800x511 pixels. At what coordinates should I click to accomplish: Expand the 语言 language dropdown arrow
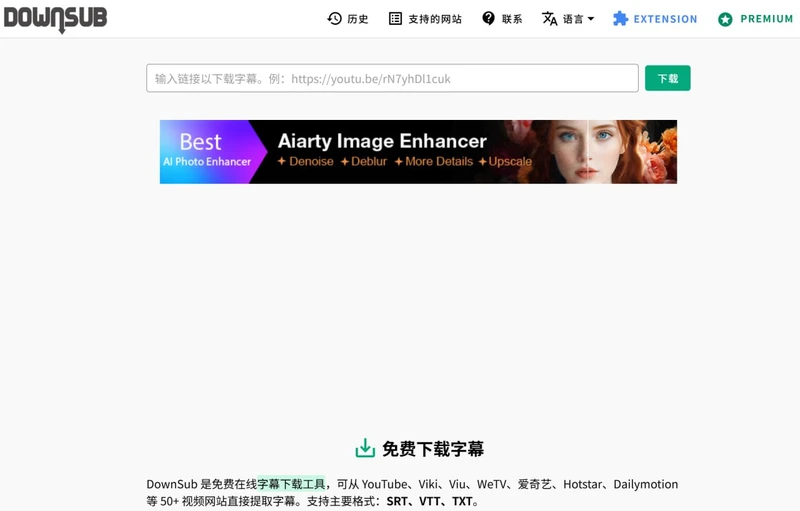tap(591, 19)
